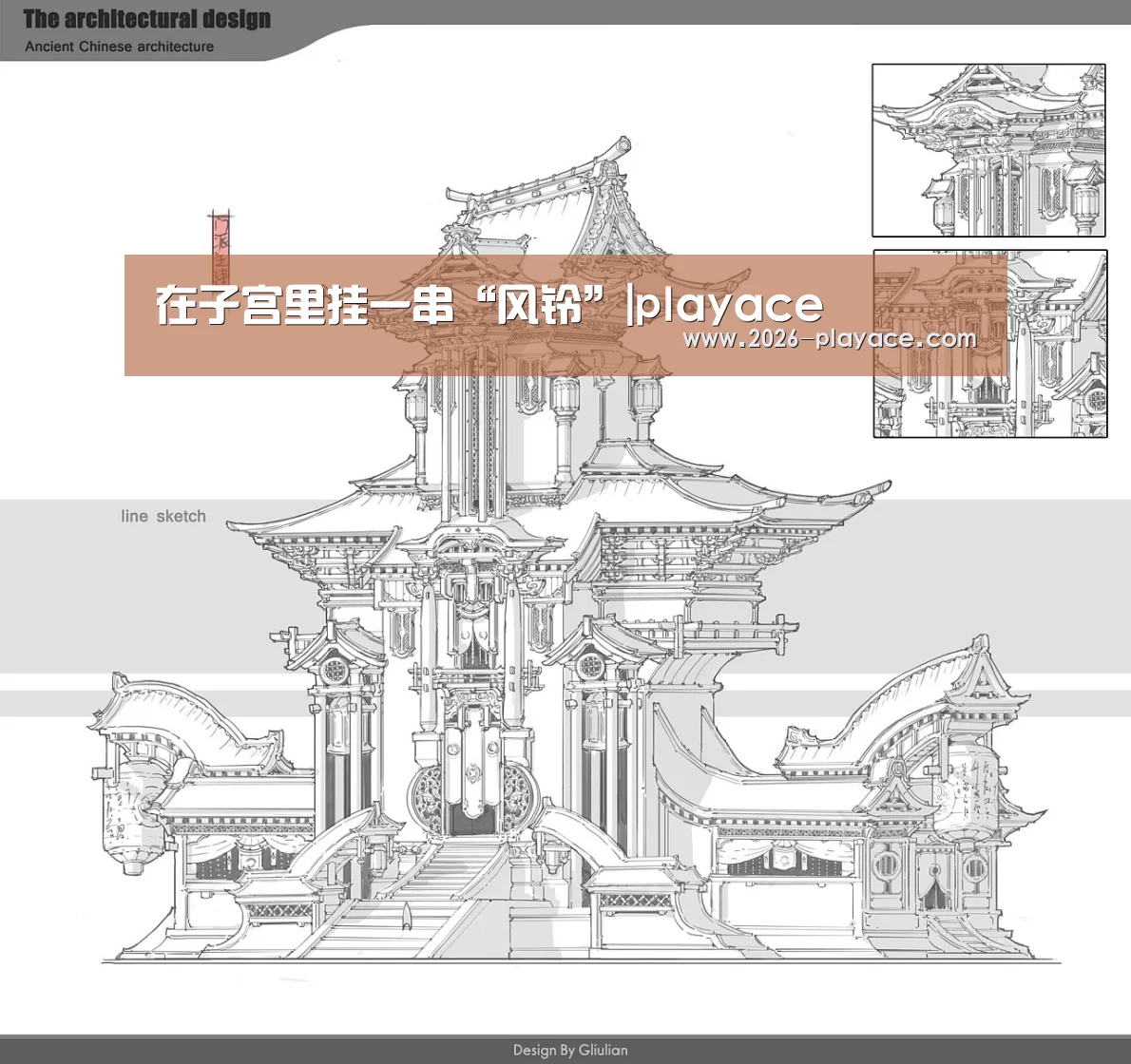
Task: Click the lower facade detail thumbnail
Action: [x=989, y=344]
